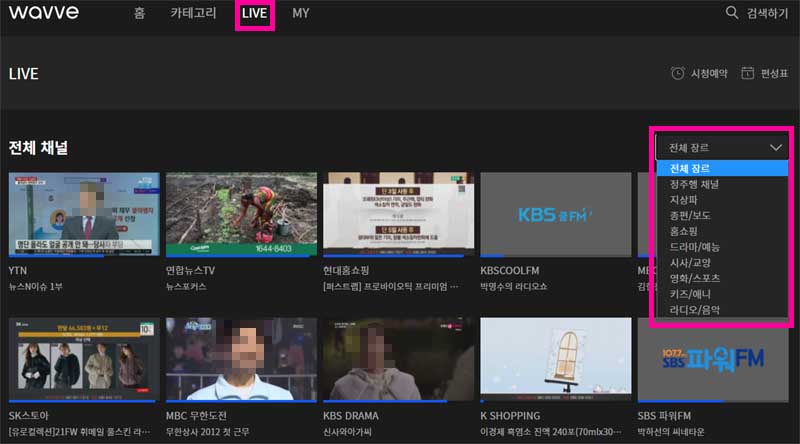Open the search magnifier icon

click(x=732, y=13)
